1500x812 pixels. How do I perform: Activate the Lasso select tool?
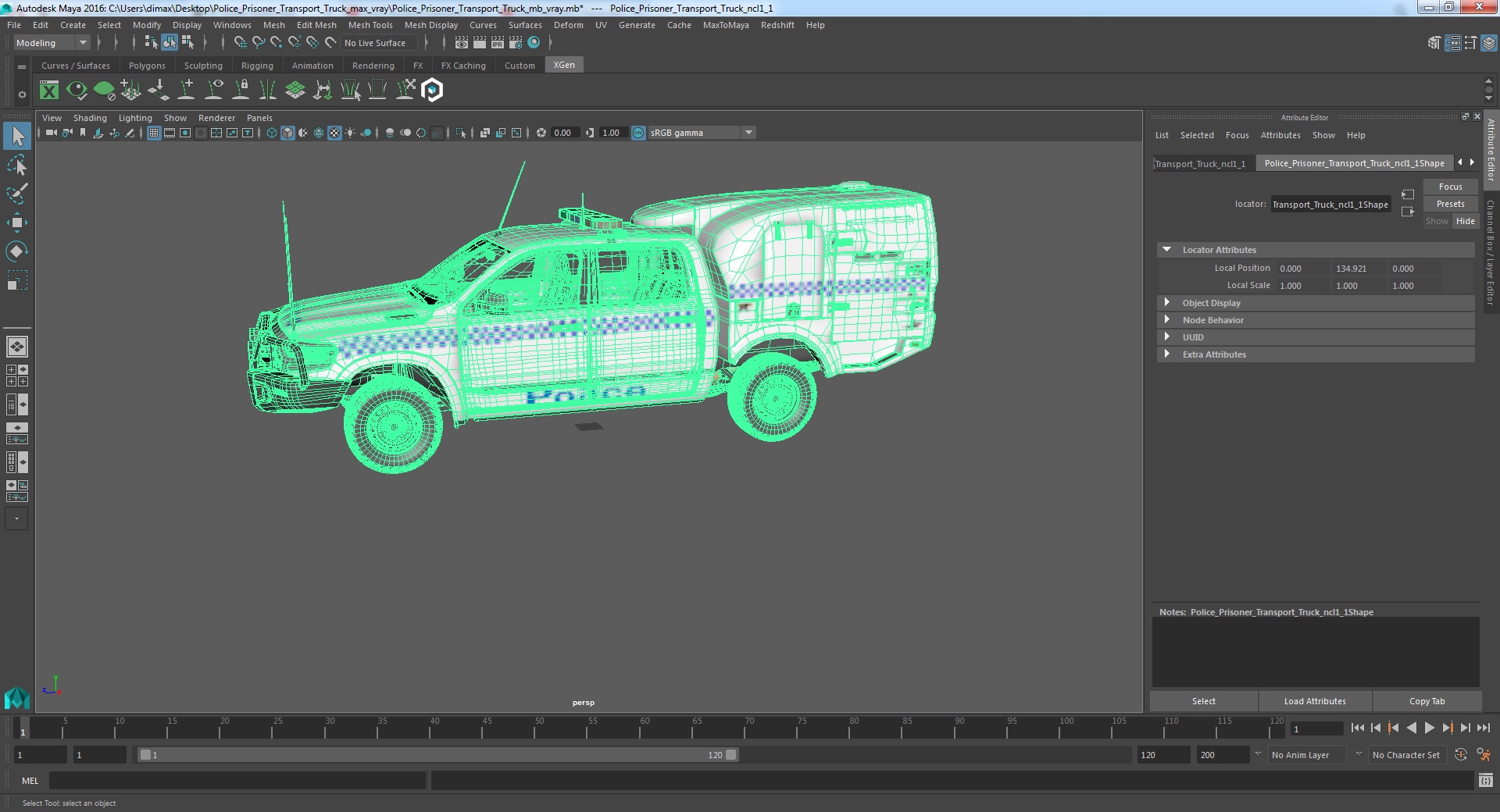click(x=17, y=166)
